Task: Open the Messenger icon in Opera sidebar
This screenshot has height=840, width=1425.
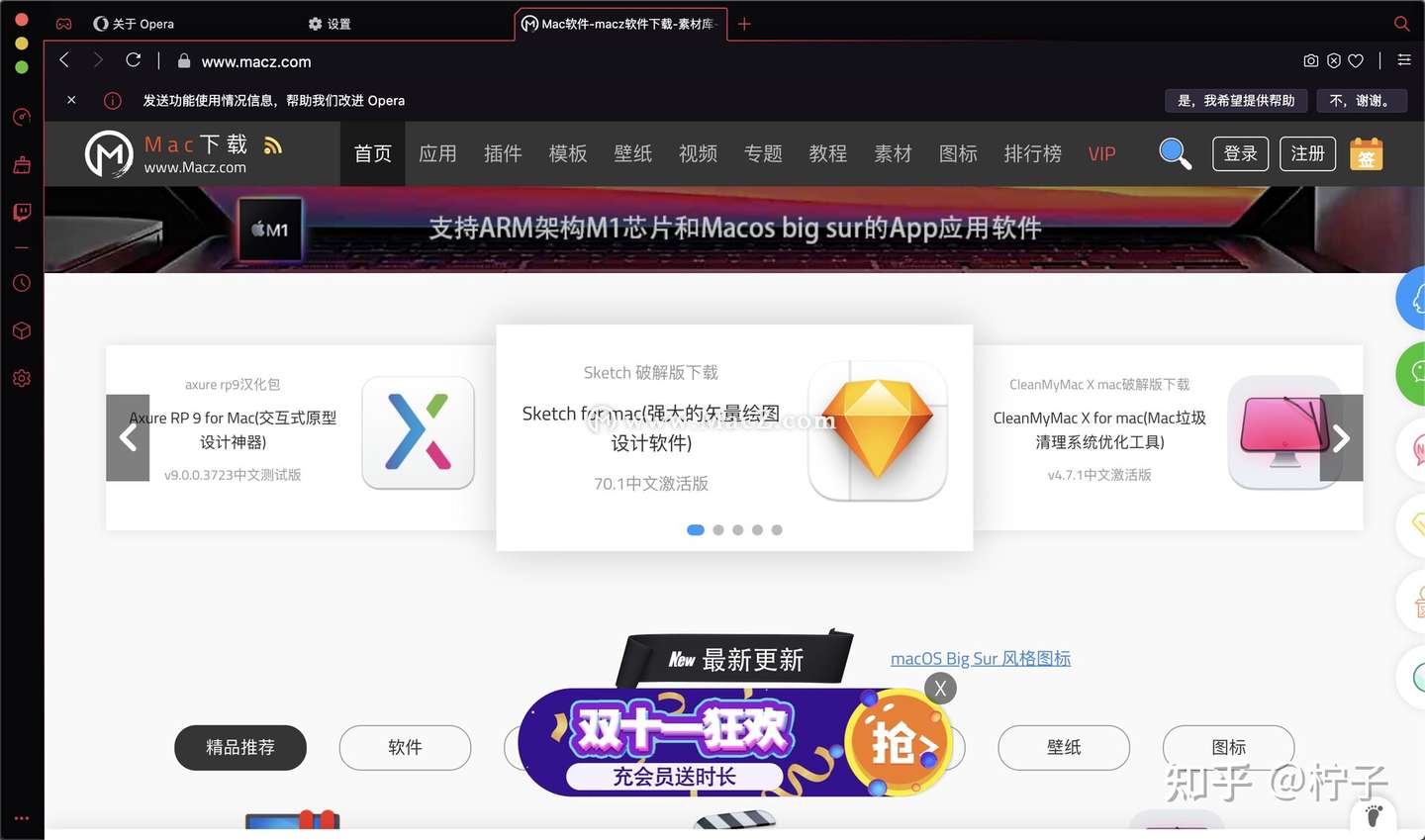Action: (21, 212)
